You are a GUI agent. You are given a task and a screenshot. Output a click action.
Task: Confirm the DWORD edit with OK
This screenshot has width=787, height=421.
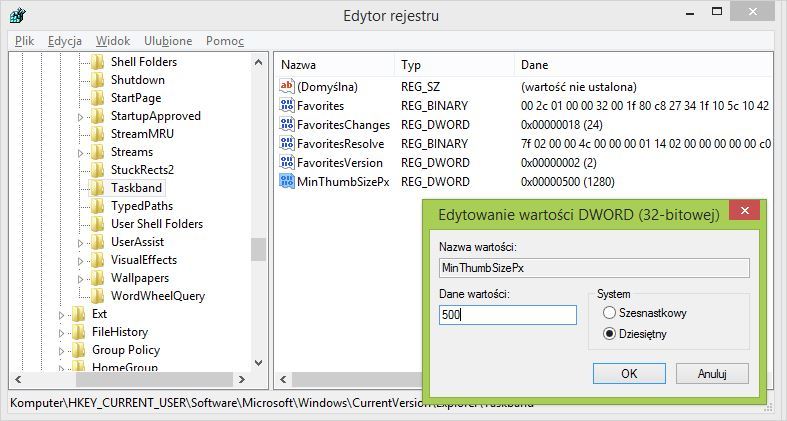(x=629, y=374)
